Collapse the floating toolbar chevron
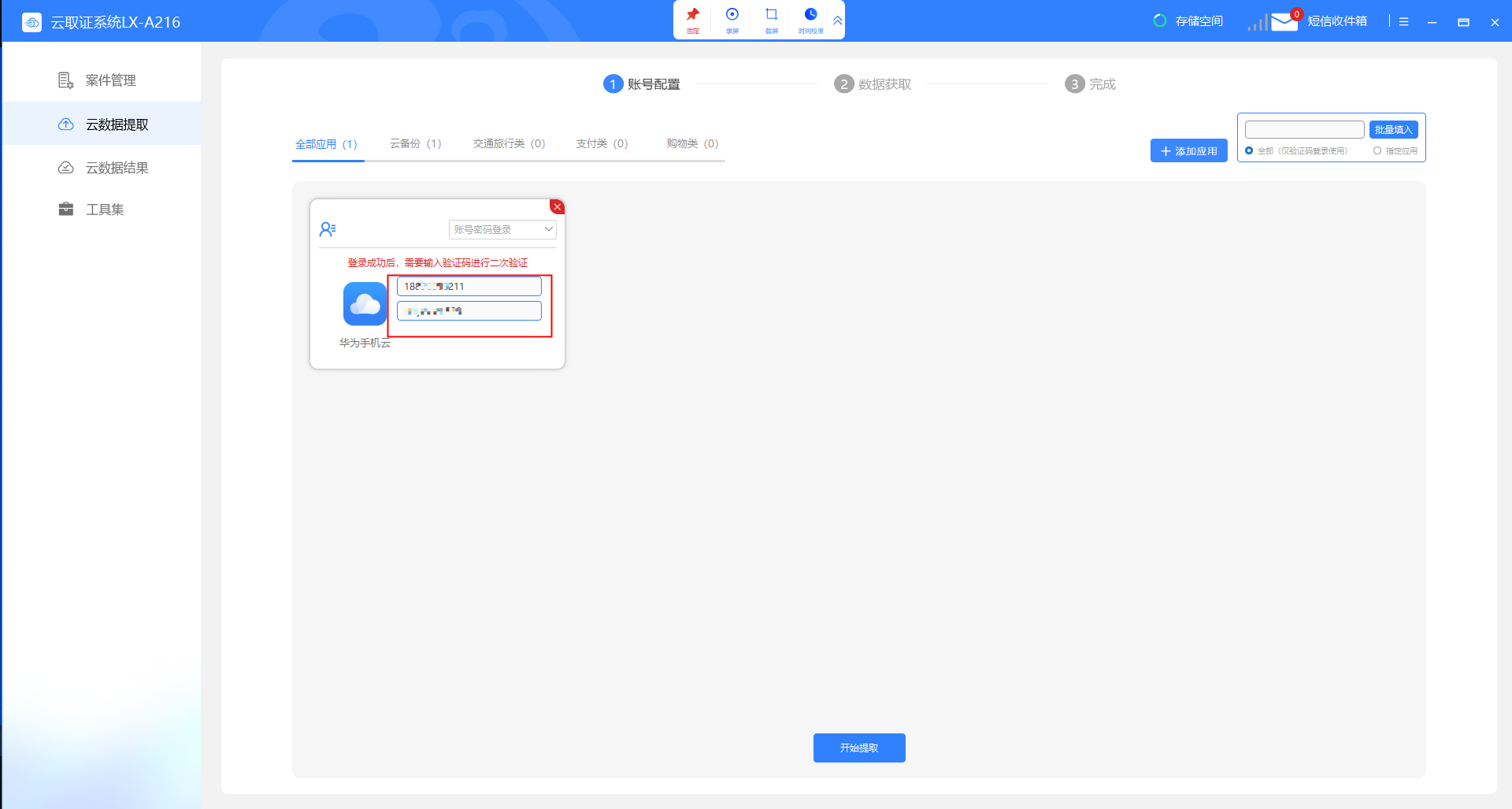The image size is (1512, 809). click(838, 20)
